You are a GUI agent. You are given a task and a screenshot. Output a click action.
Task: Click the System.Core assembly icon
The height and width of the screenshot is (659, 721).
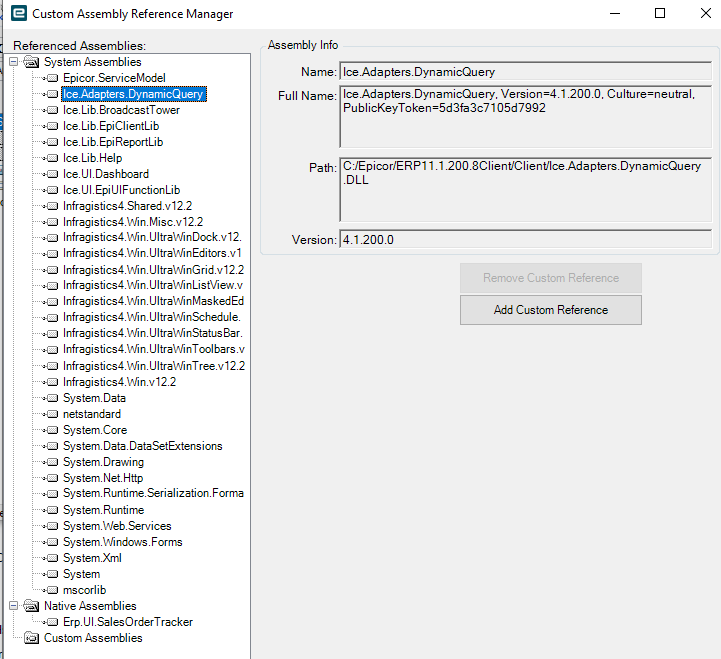pyautogui.click(x=52, y=430)
